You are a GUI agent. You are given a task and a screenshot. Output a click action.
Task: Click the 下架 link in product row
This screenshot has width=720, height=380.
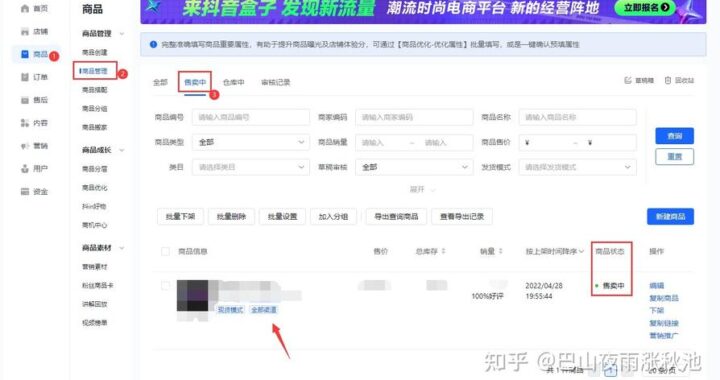tap(657, 310)
